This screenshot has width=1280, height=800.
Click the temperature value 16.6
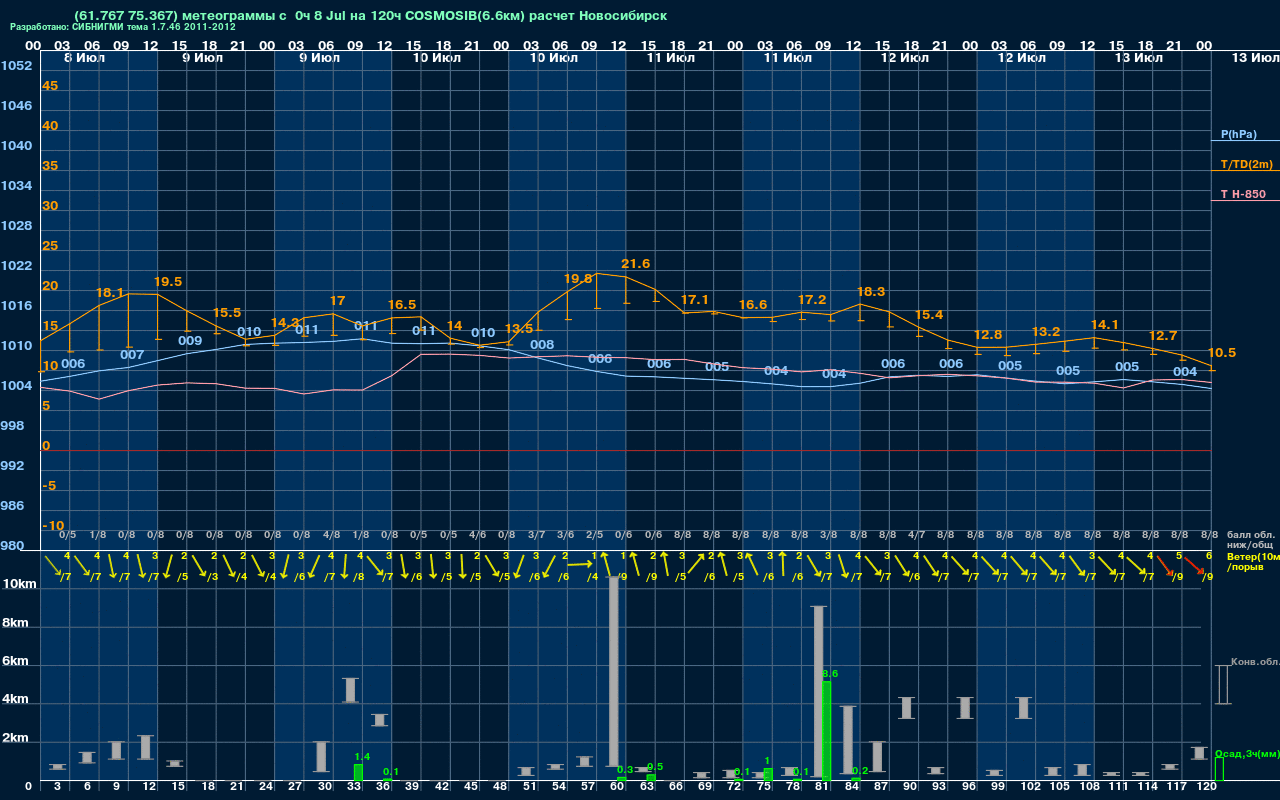(753, 305)
